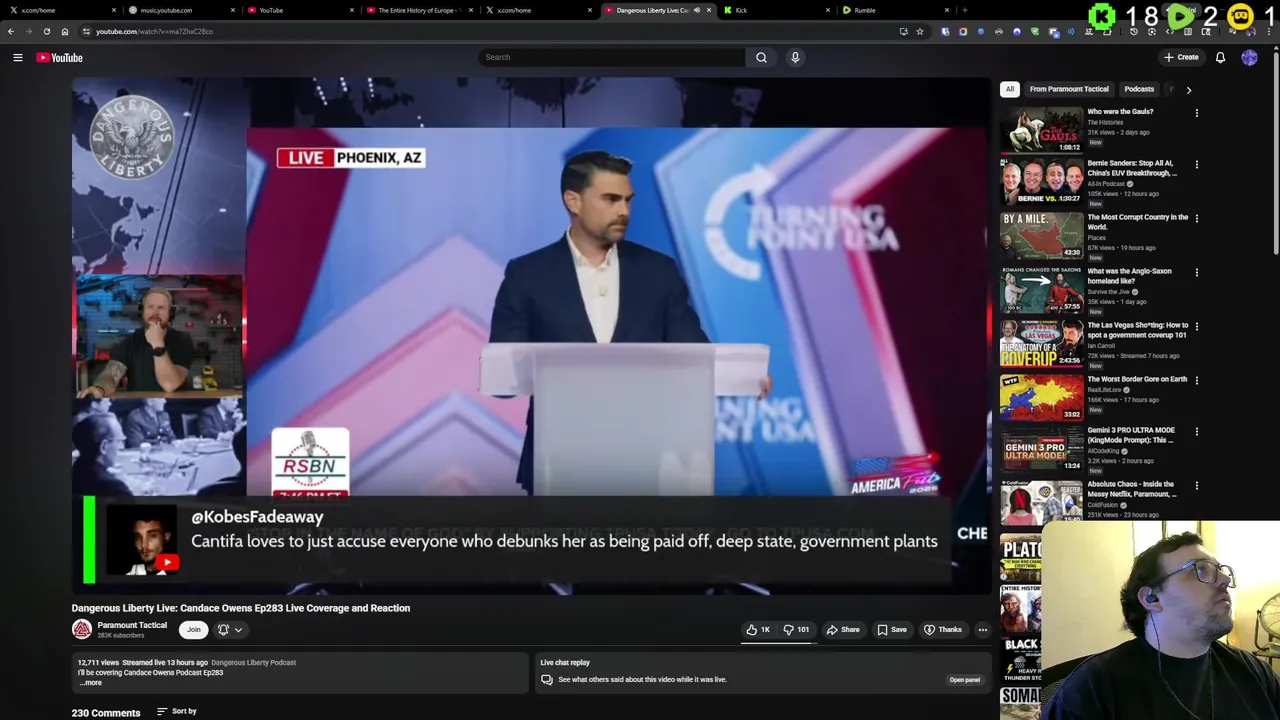The image size is (1280, 720).
Task: Open more actions ellipsis below the video
Action: (983, 630)
